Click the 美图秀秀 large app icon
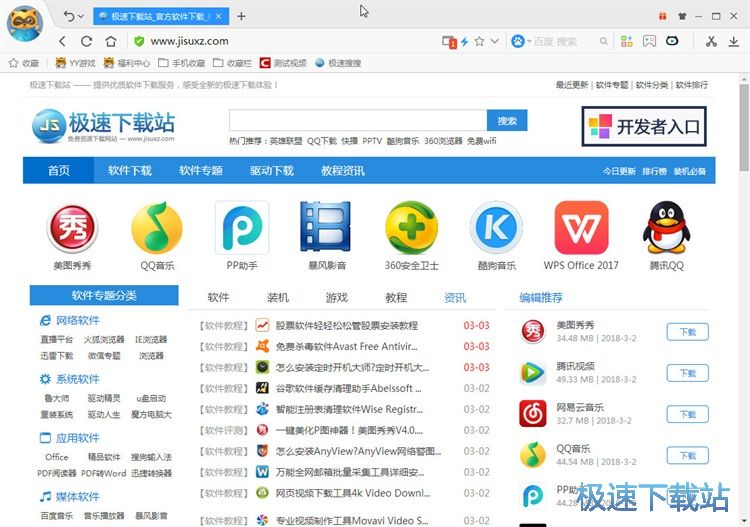Screen dimensions: 750x527 [72, 228]
